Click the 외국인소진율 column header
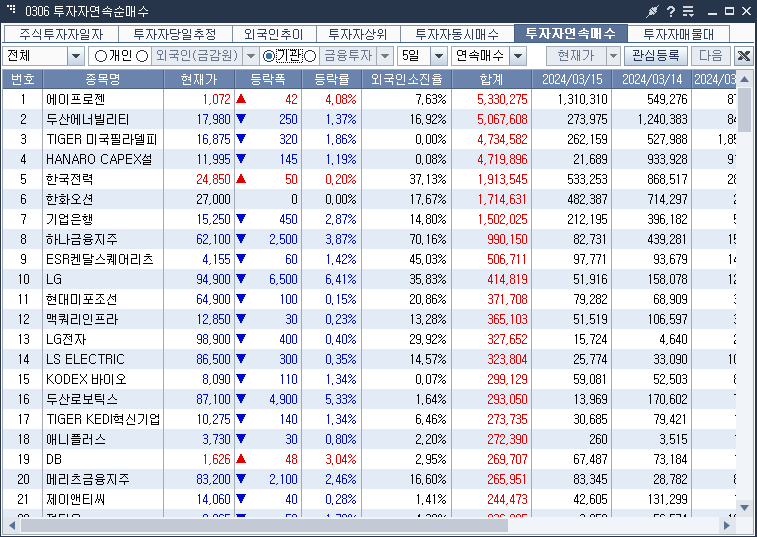Screen dimensions: 757x537 point(407,79)
